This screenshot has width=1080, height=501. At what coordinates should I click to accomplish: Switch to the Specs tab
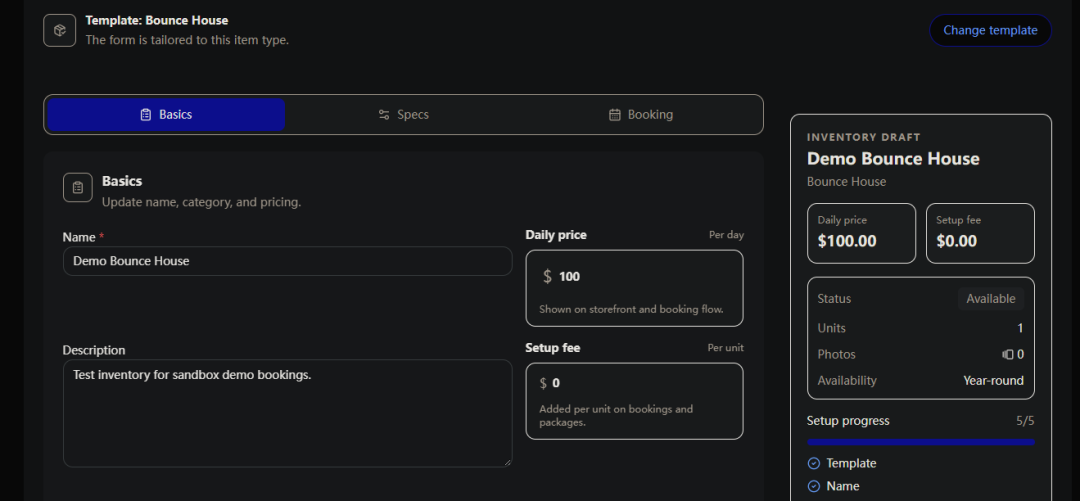(x=404, y=114)
